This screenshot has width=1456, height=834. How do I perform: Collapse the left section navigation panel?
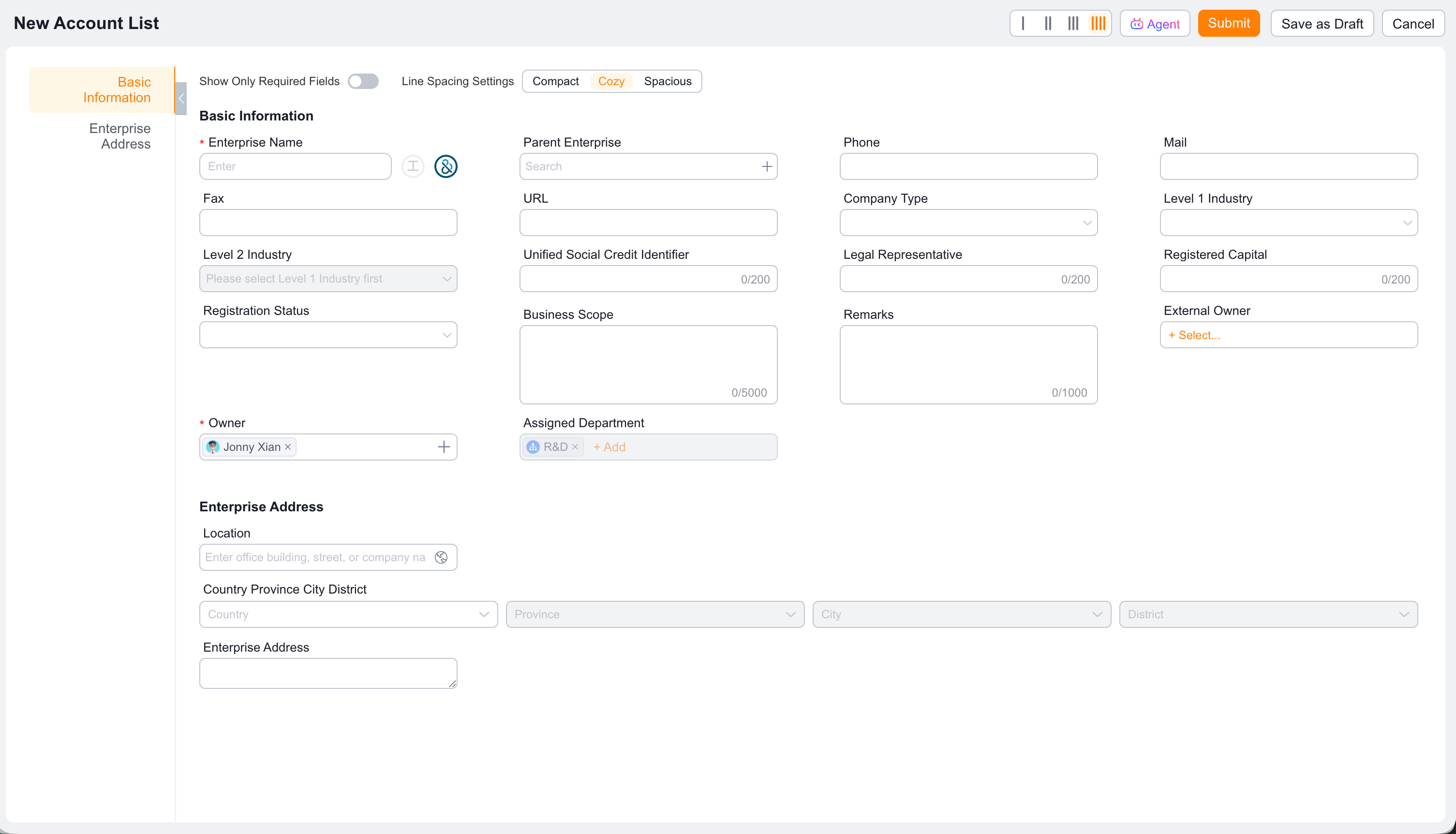click(x=181, y=98)
